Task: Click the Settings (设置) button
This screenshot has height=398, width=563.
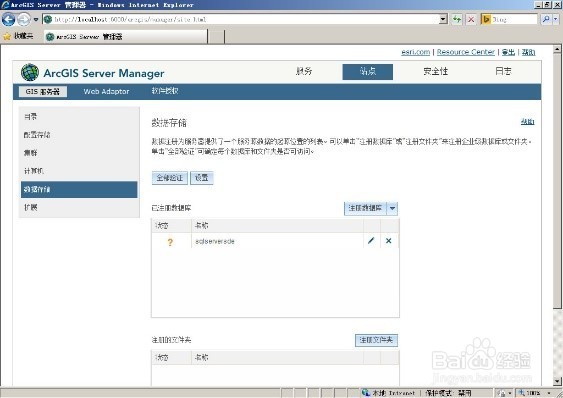Action: (x=201, y=178)
